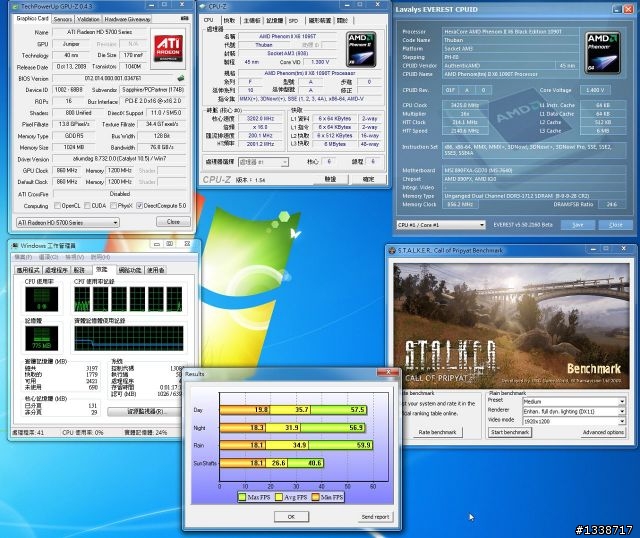Switch to the Validation tab in GPU-Z
This screenshot has height=538, width=640.
click(88, 19)
